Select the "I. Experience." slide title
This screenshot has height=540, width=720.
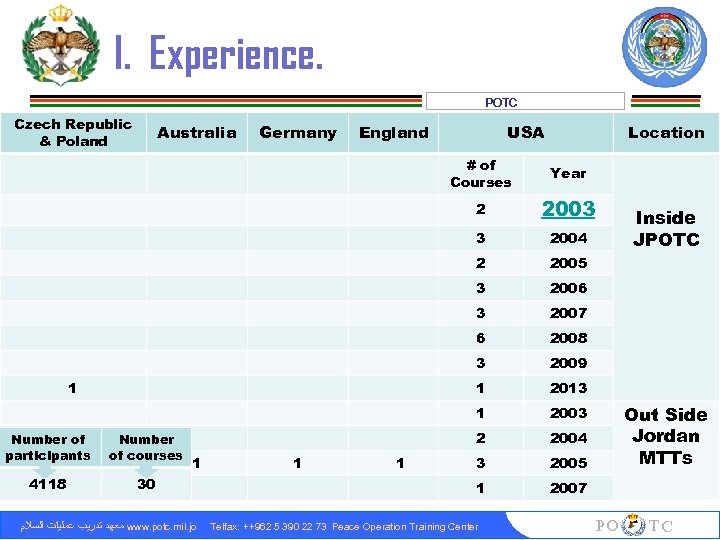(x=219, y=54)
